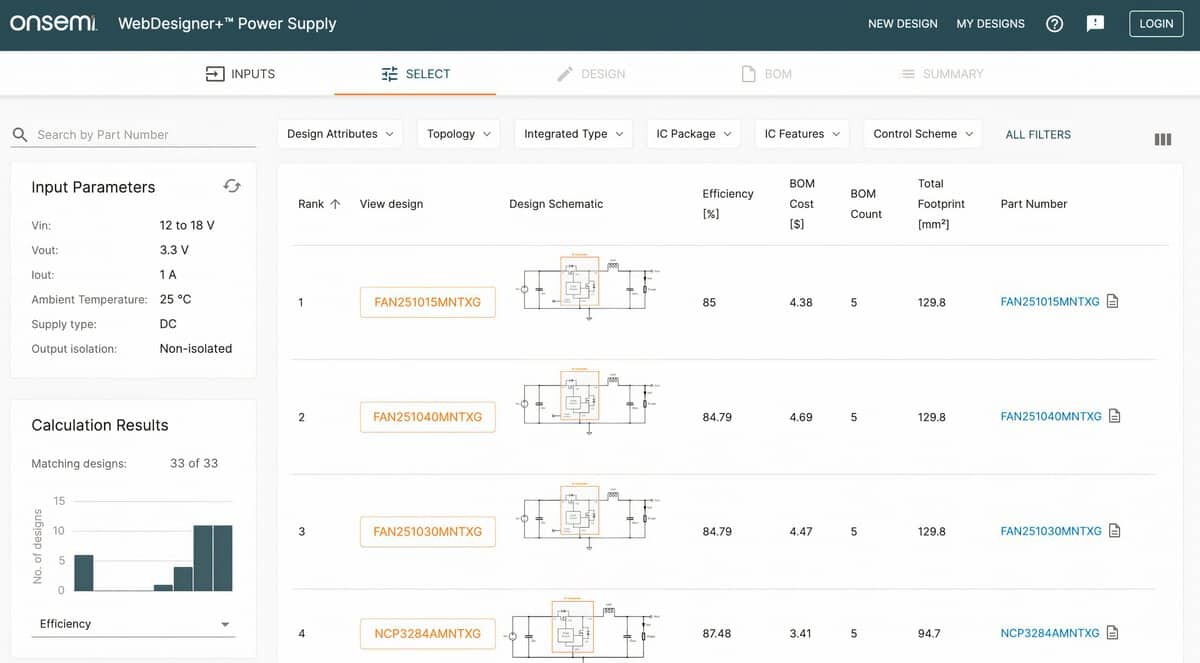This screenshot has width=1200, height=663.
Task: Click the 3.3 V Vout value
Action: pos(174,250)
